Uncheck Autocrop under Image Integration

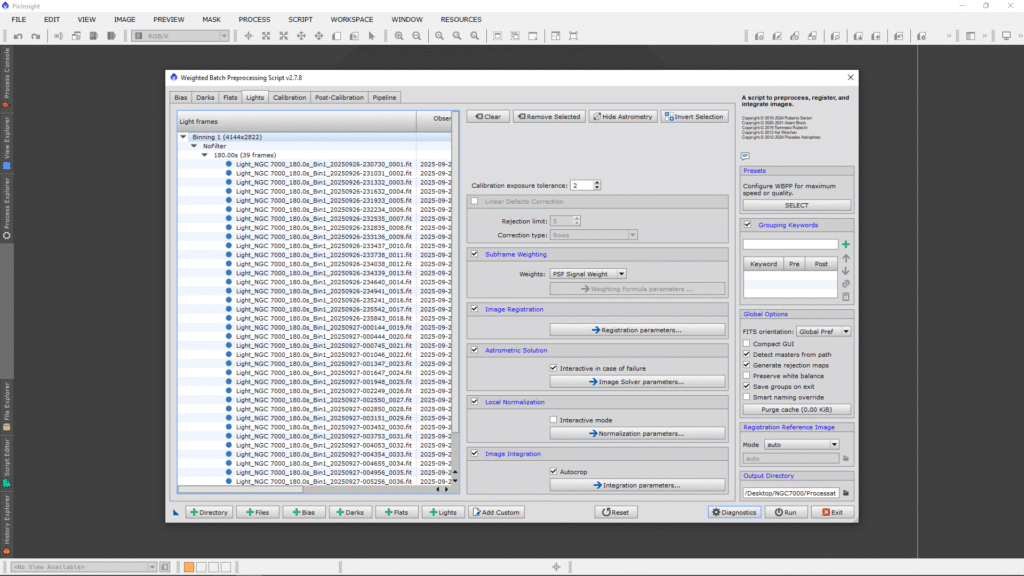point(553,471)
